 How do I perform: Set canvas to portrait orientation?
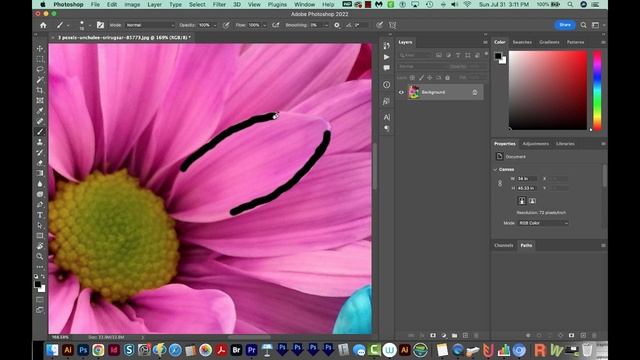coord(522,201)
